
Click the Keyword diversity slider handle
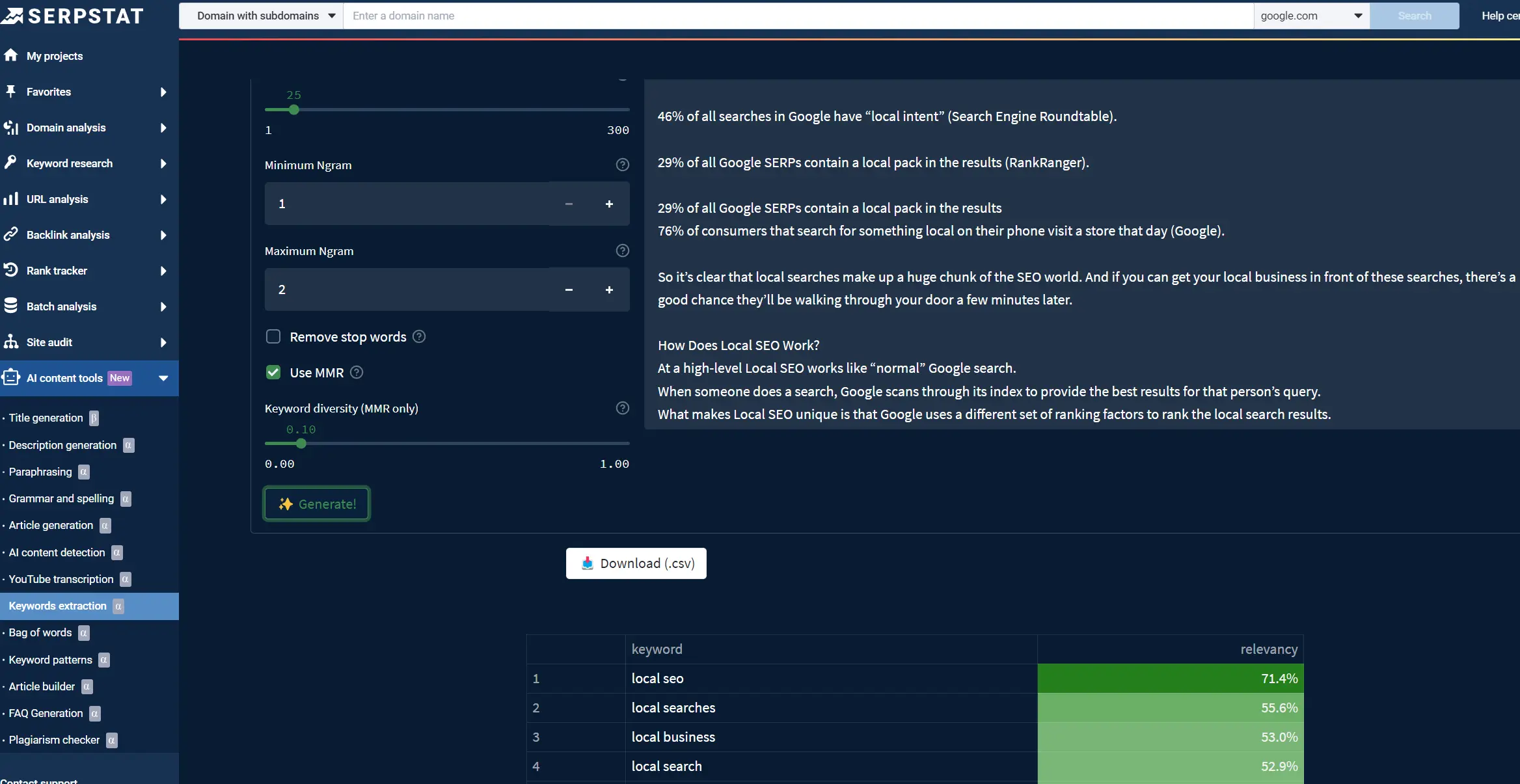[x=301, y=443]
